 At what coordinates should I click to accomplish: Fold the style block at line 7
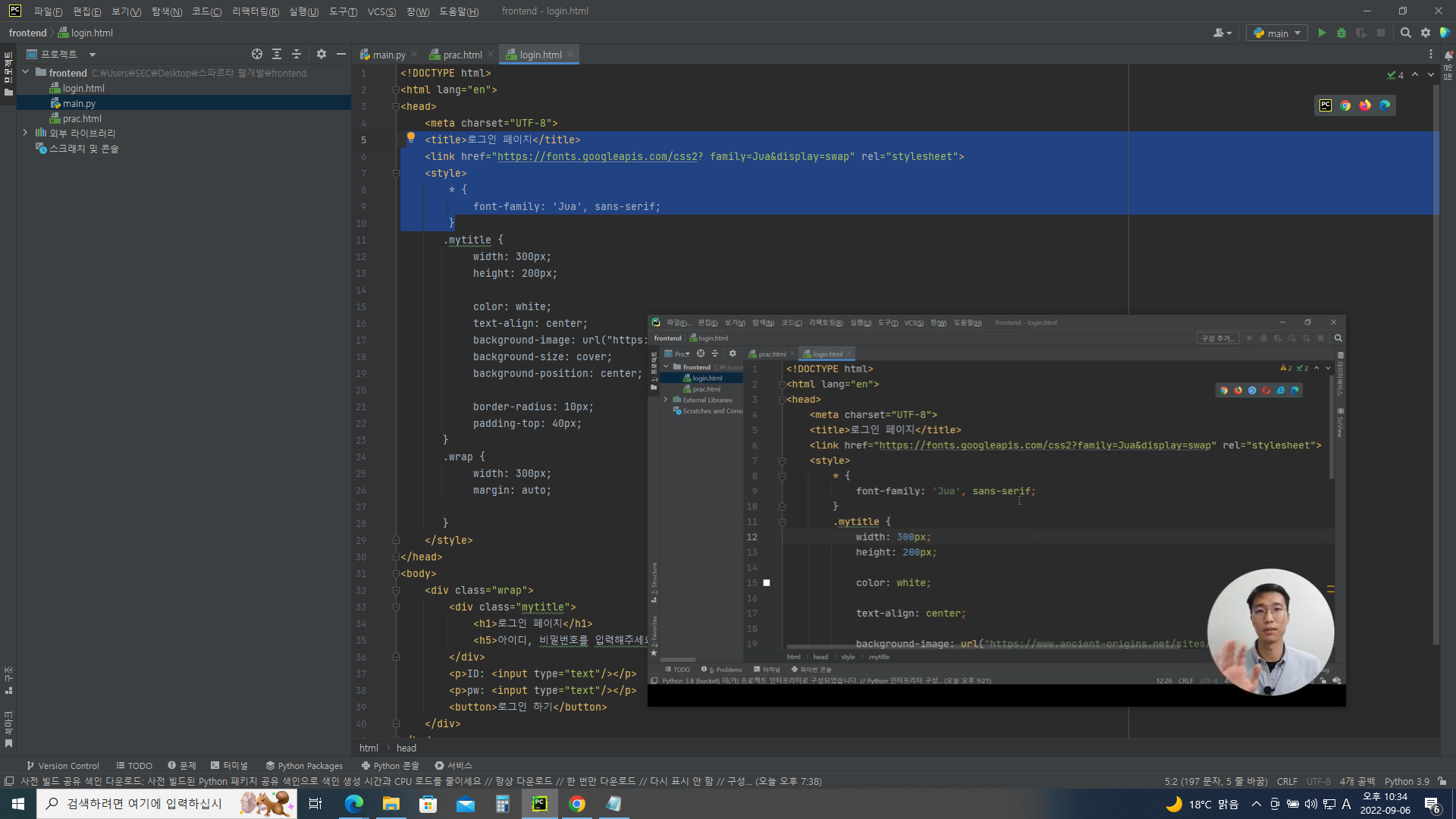396,174
